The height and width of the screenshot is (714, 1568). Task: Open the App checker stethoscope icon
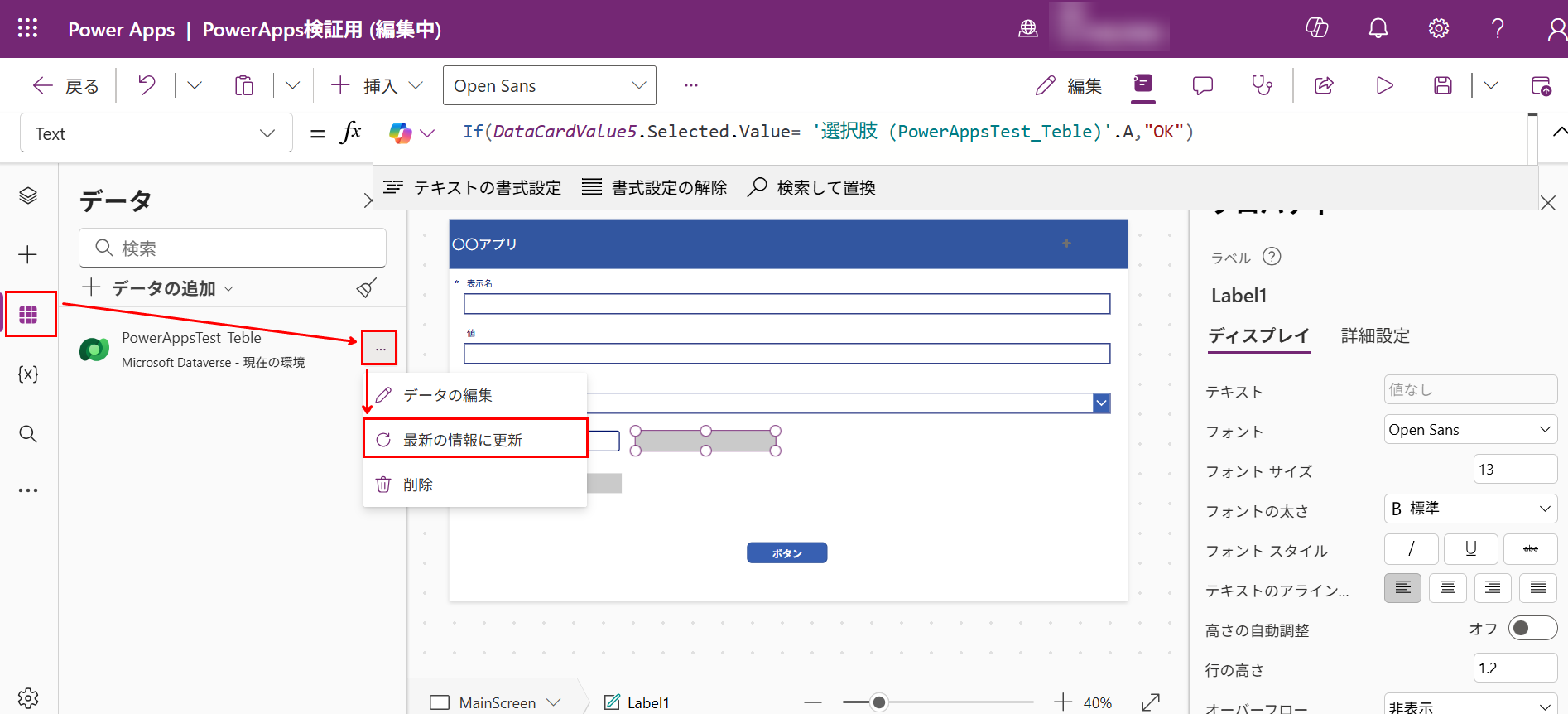(1262, 85)
